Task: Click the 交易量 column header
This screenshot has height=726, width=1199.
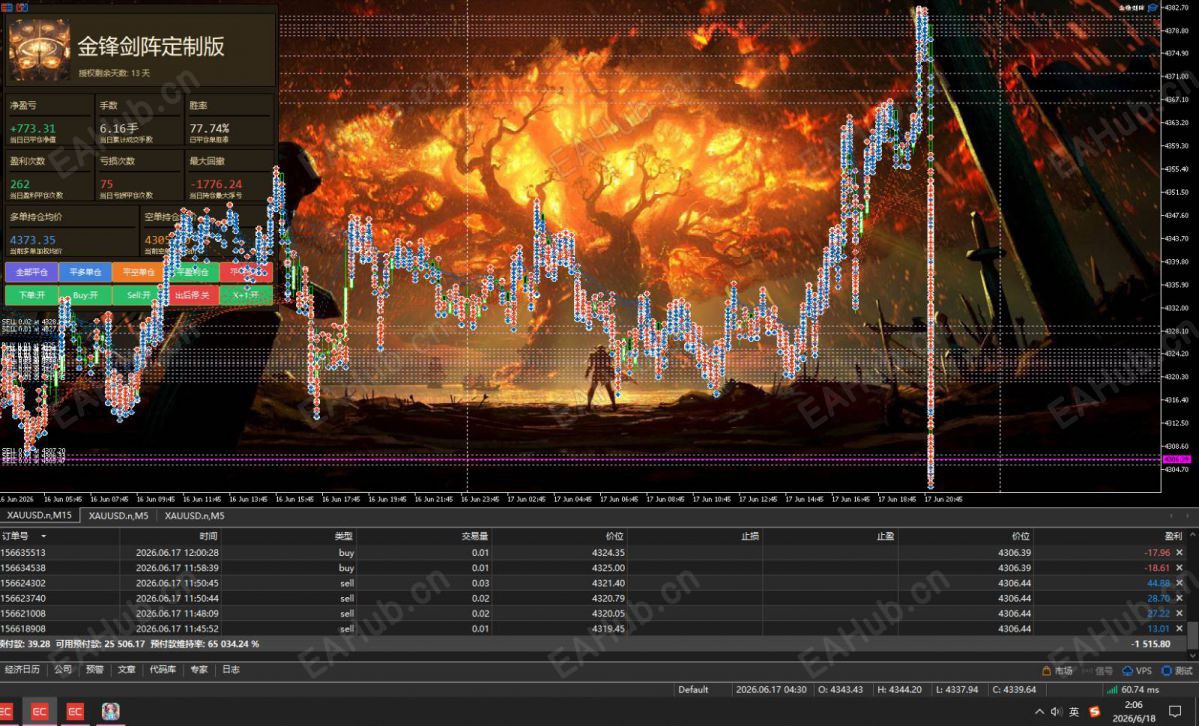Action: point(475,536)
